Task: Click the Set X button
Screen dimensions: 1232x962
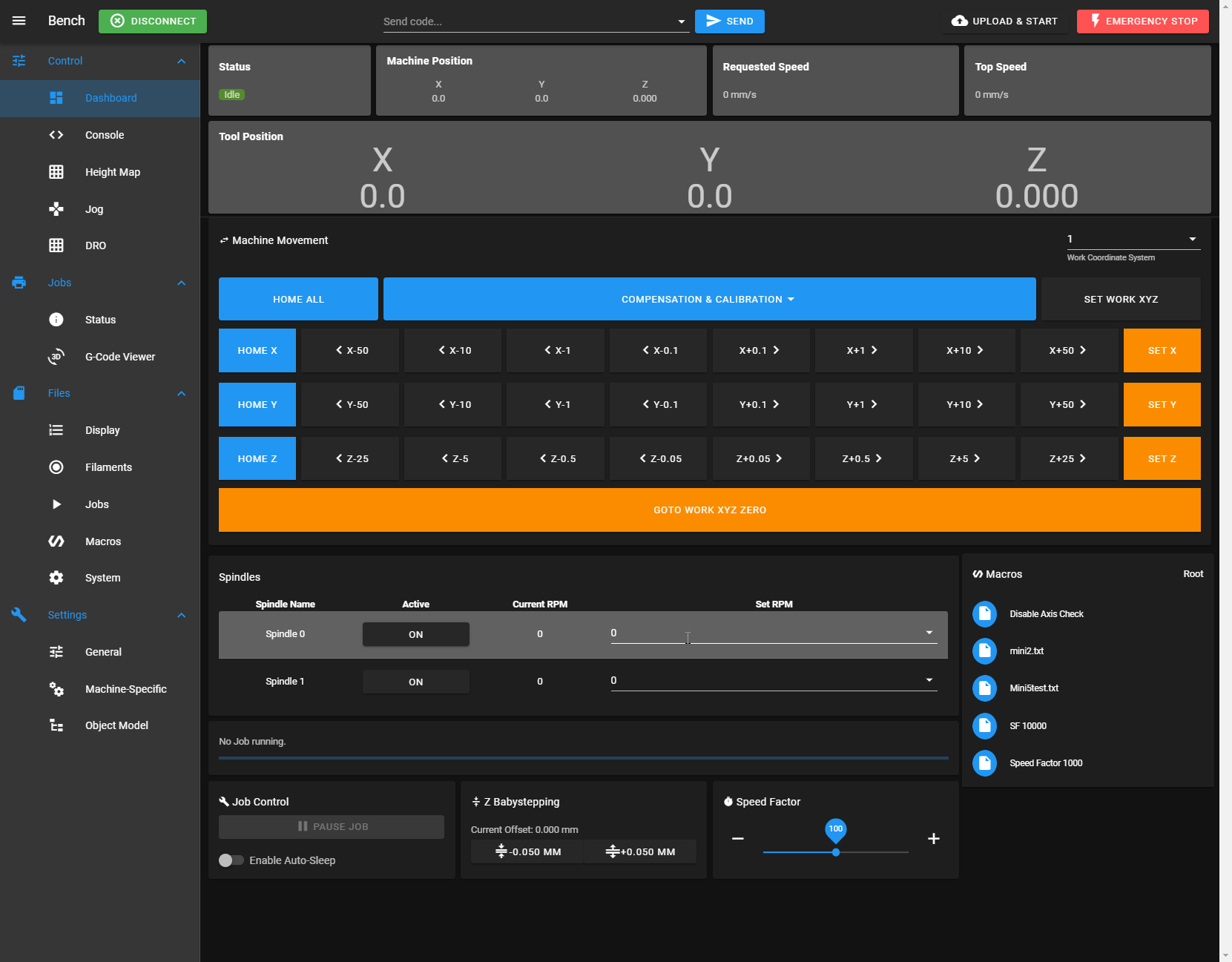Action: click(x=1162, y=350)
